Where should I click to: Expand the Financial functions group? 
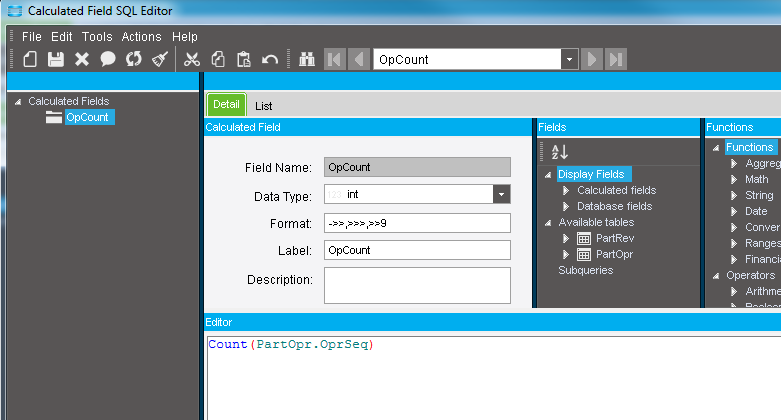(x=734, y=259)
